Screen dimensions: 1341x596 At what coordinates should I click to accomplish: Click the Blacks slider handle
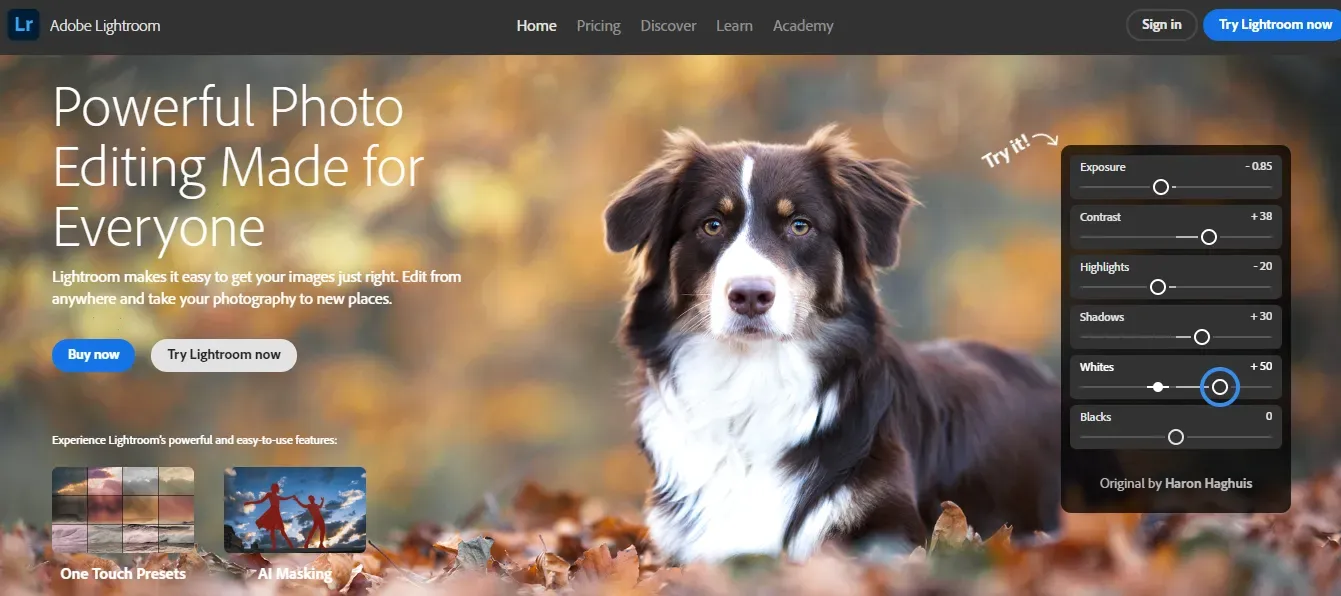[x=1175, y=437]
